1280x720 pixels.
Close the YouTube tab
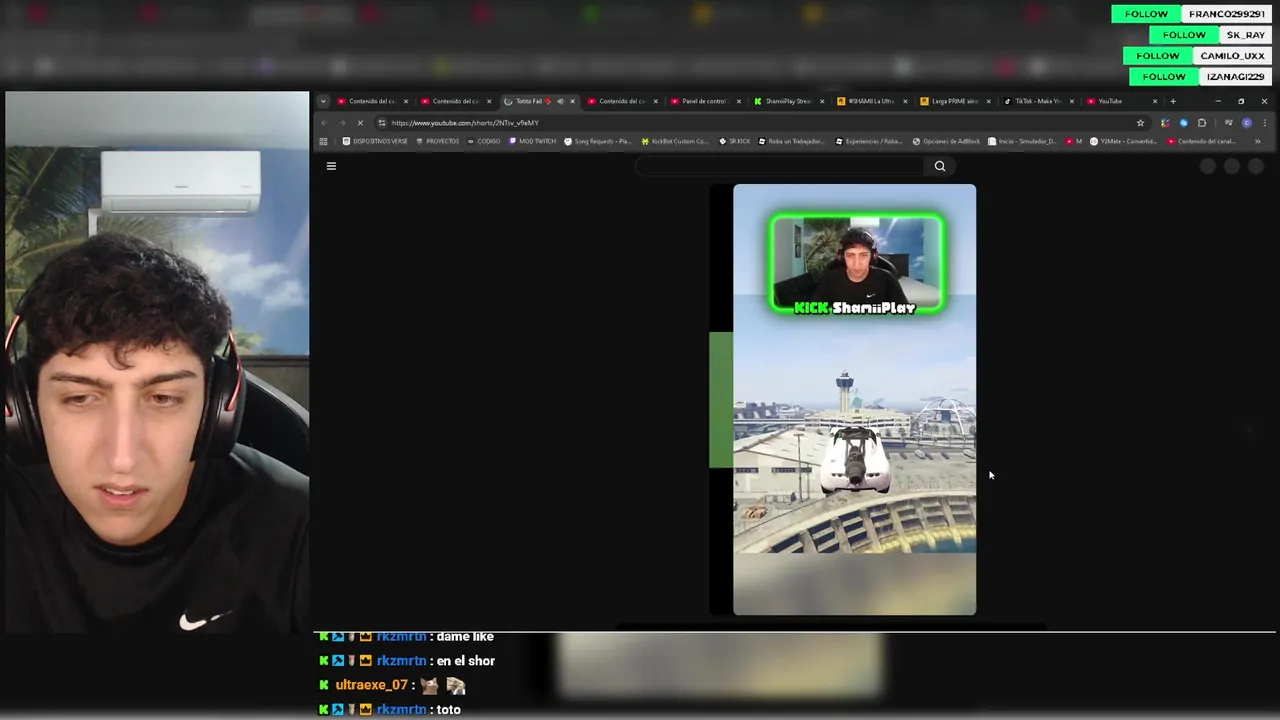point(1155,101)
